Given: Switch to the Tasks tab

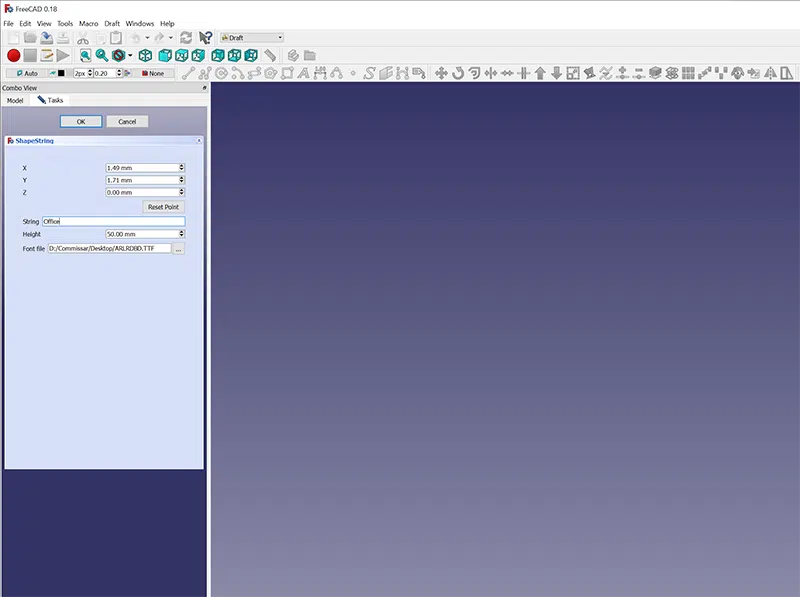Looking at the screenshot, I should (x=50, y=100).
